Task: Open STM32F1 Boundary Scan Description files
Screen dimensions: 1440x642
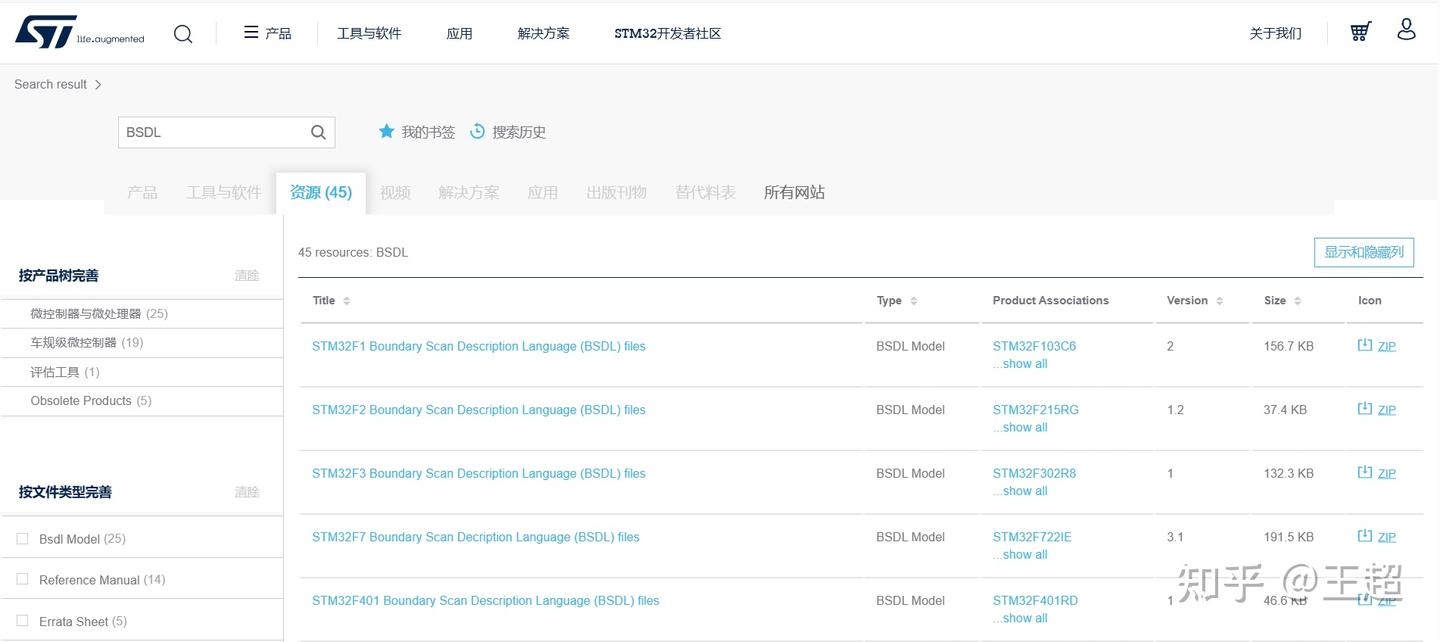Action: tap(479, 346)
